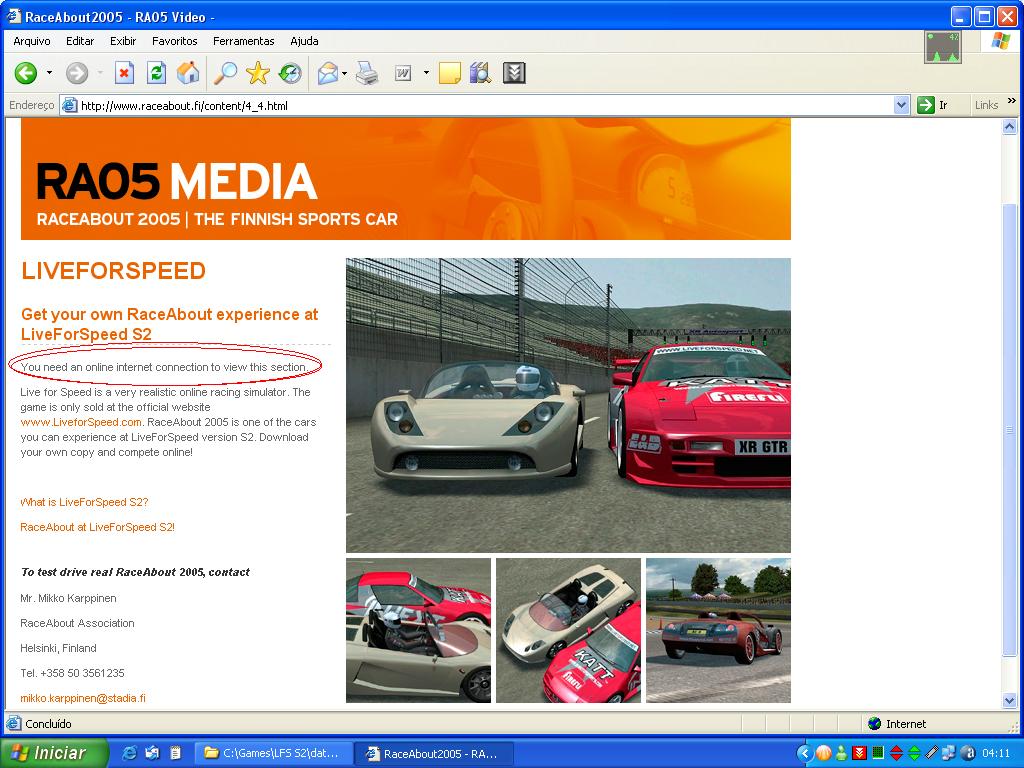
Task: Click the dark double-chevron download icon
Action: [x=515, y=73]
